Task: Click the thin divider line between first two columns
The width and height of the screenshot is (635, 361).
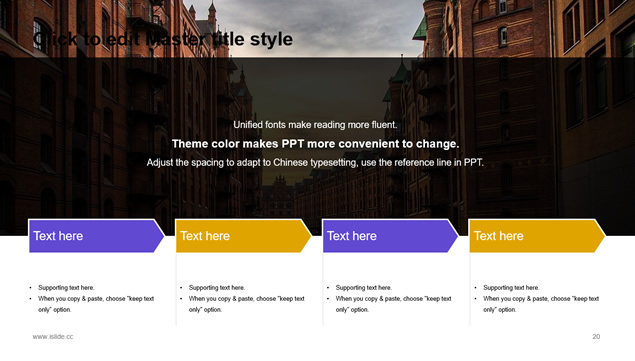Action: [x=176, y=288]
